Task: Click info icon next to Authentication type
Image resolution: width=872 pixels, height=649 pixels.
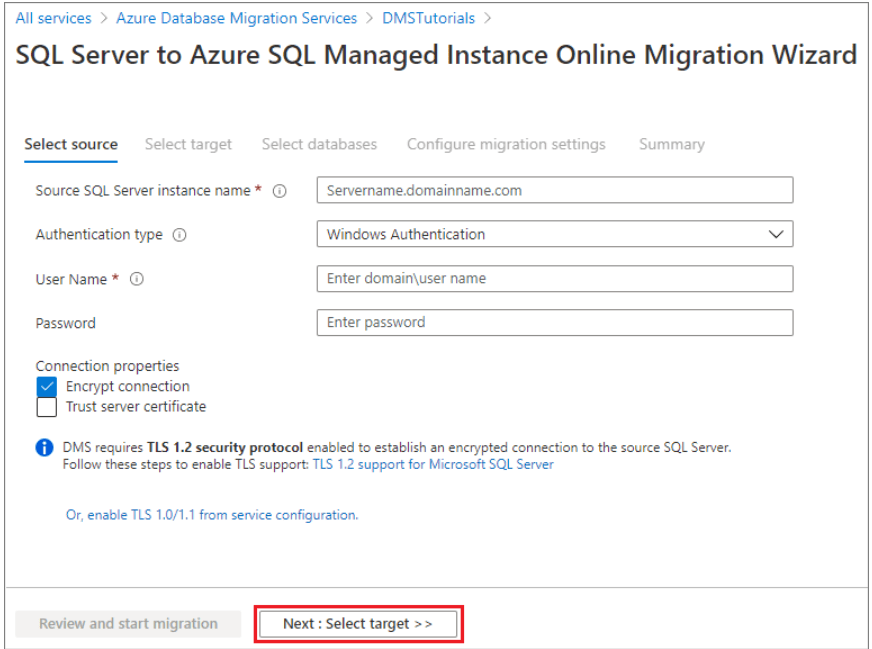Action: 180,235
